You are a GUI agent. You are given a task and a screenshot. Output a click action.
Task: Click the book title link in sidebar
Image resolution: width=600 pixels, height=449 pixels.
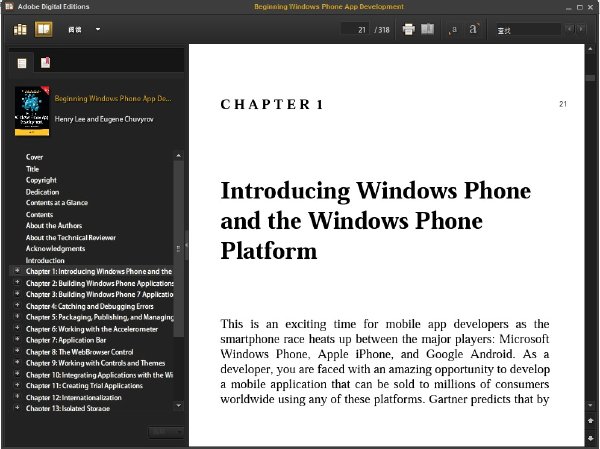tap(112, 99)
